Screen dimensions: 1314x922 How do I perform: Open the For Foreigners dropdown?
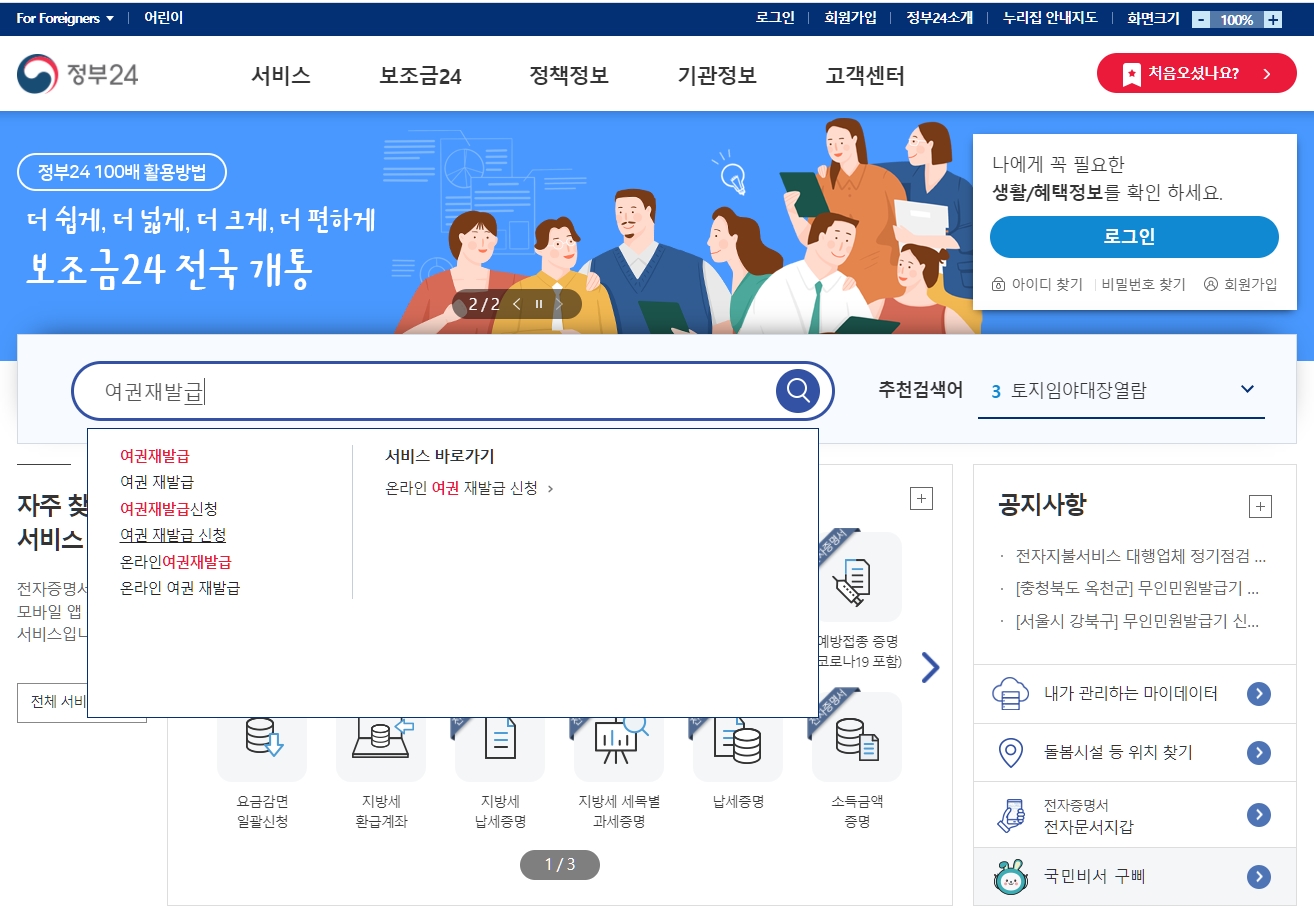[63, 17]
